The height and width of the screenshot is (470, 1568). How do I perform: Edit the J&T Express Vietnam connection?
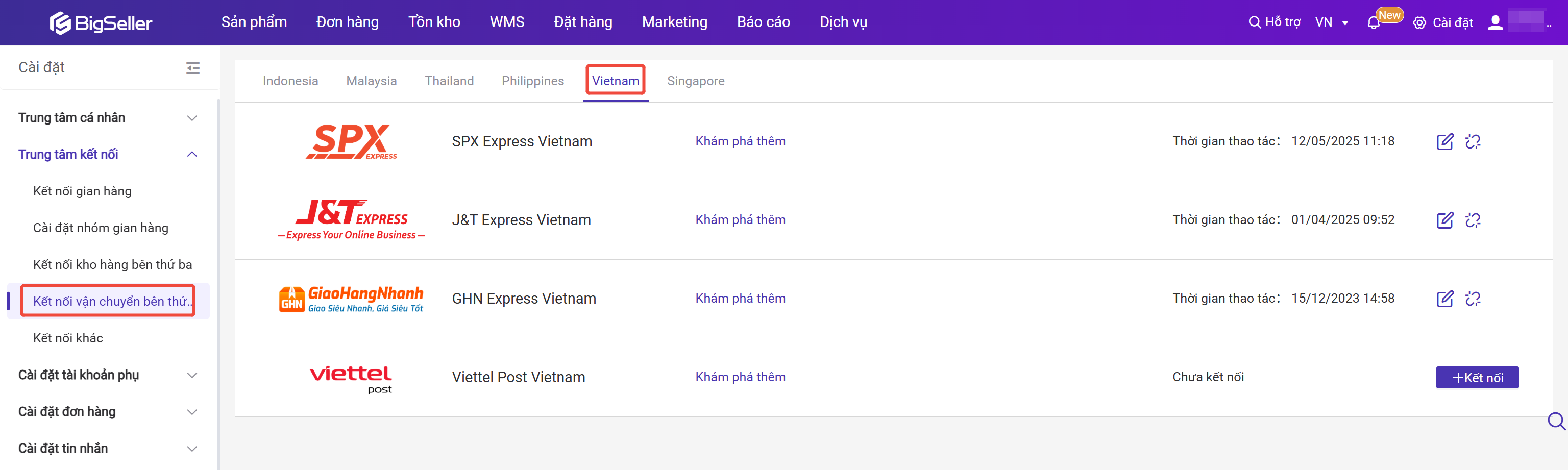point(1444,220)
